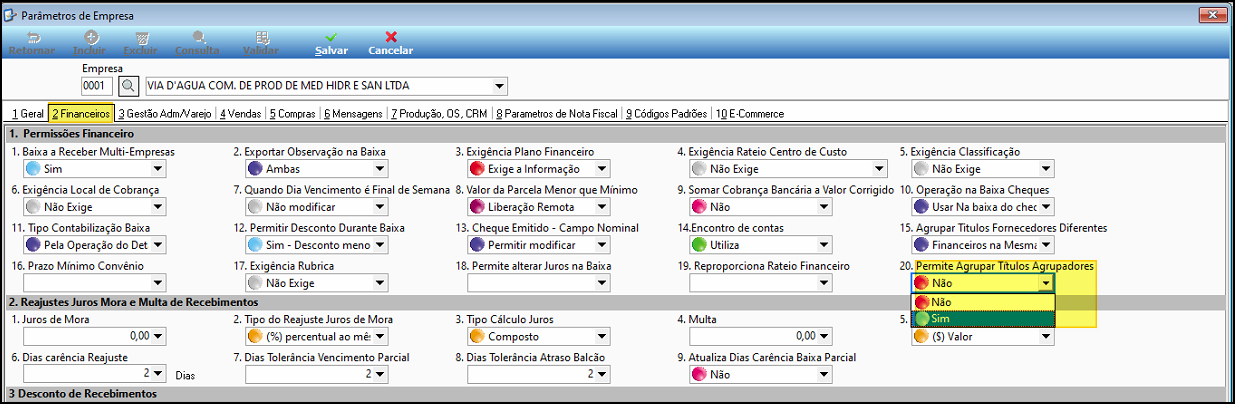Viewport: 1235px width, 404px height.
Task: Open Tipo Cálculo Juros dropdown
Action: click(601, 336)
